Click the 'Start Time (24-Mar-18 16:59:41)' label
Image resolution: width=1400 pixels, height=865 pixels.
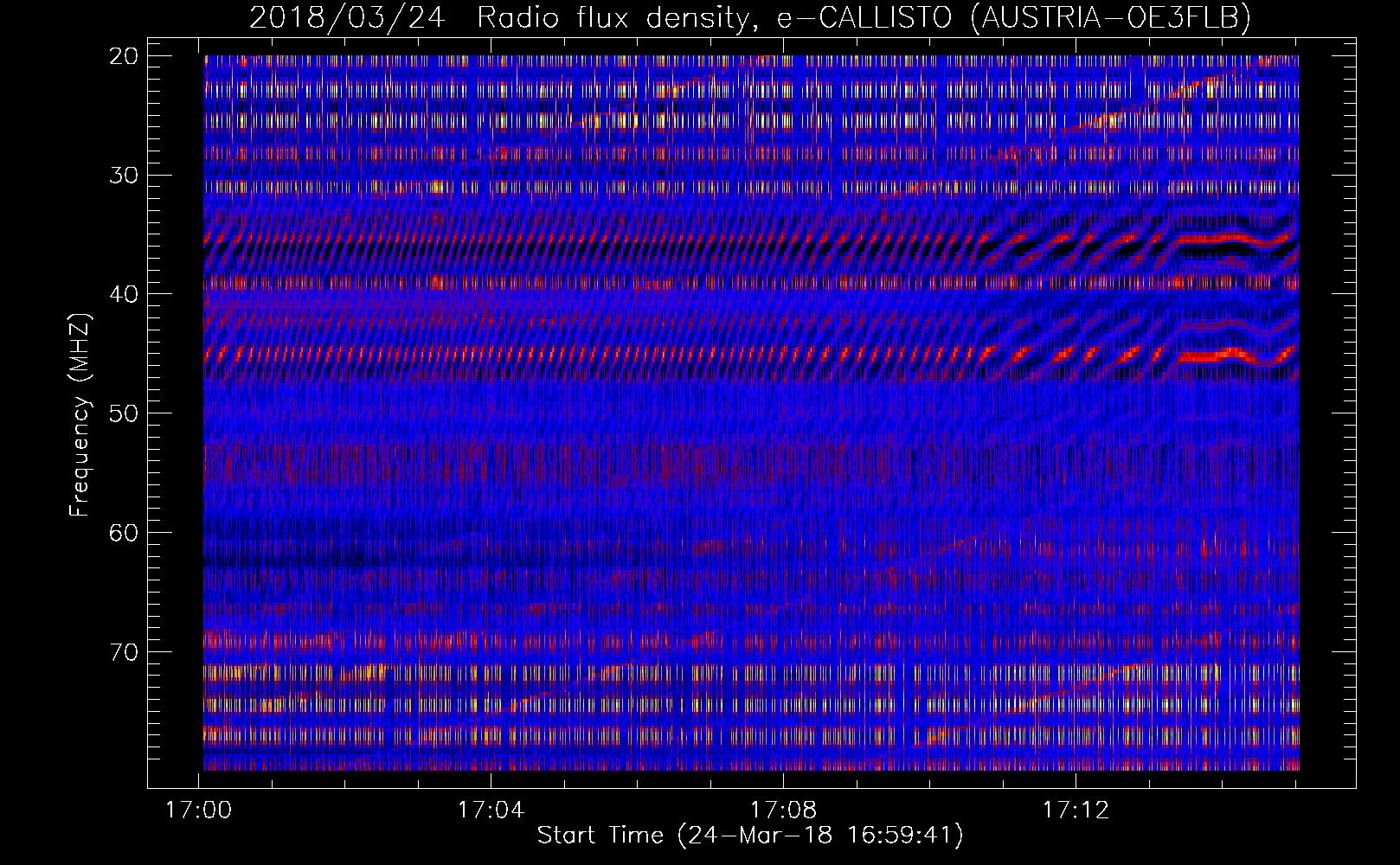[x=750, y=836]
